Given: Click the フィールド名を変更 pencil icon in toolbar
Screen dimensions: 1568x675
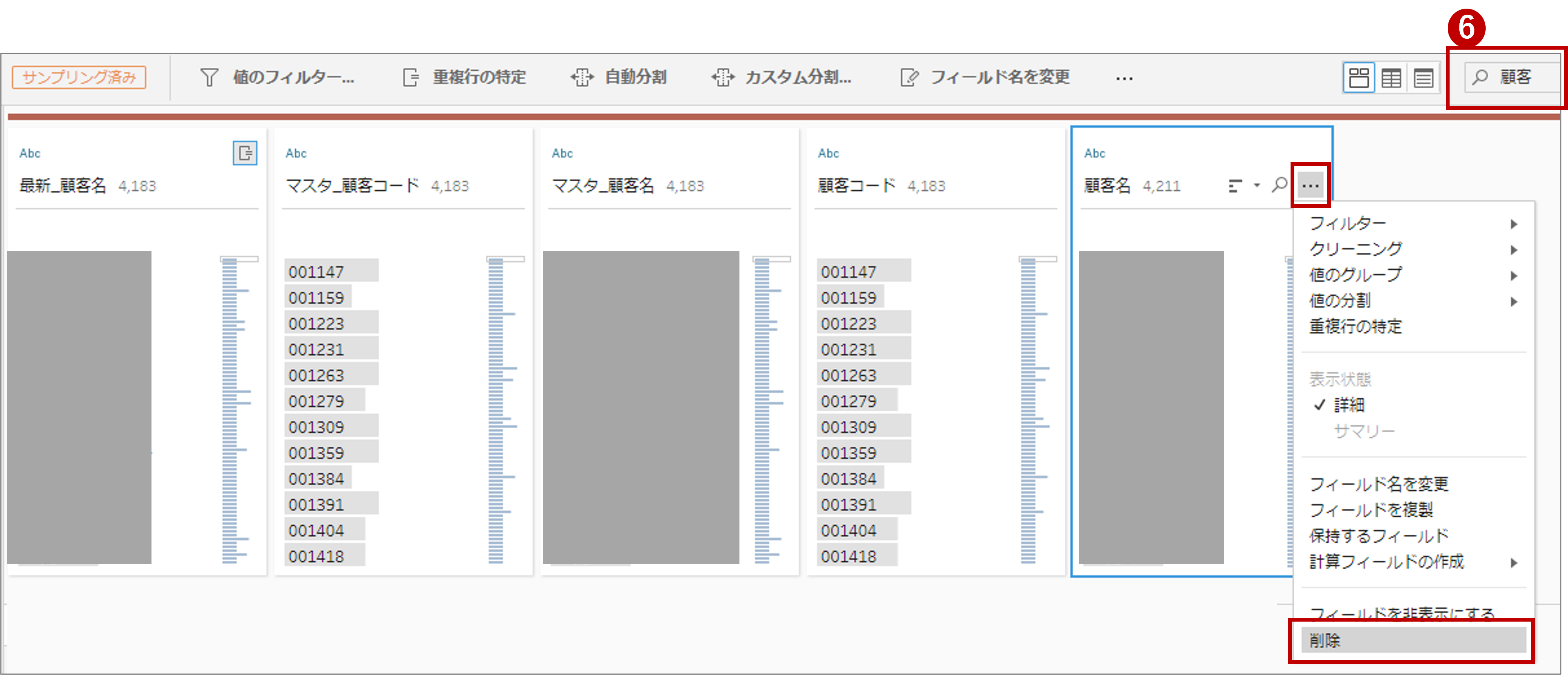Looking at the screenshot, I should pyautogui.click(x=909, y=77).
